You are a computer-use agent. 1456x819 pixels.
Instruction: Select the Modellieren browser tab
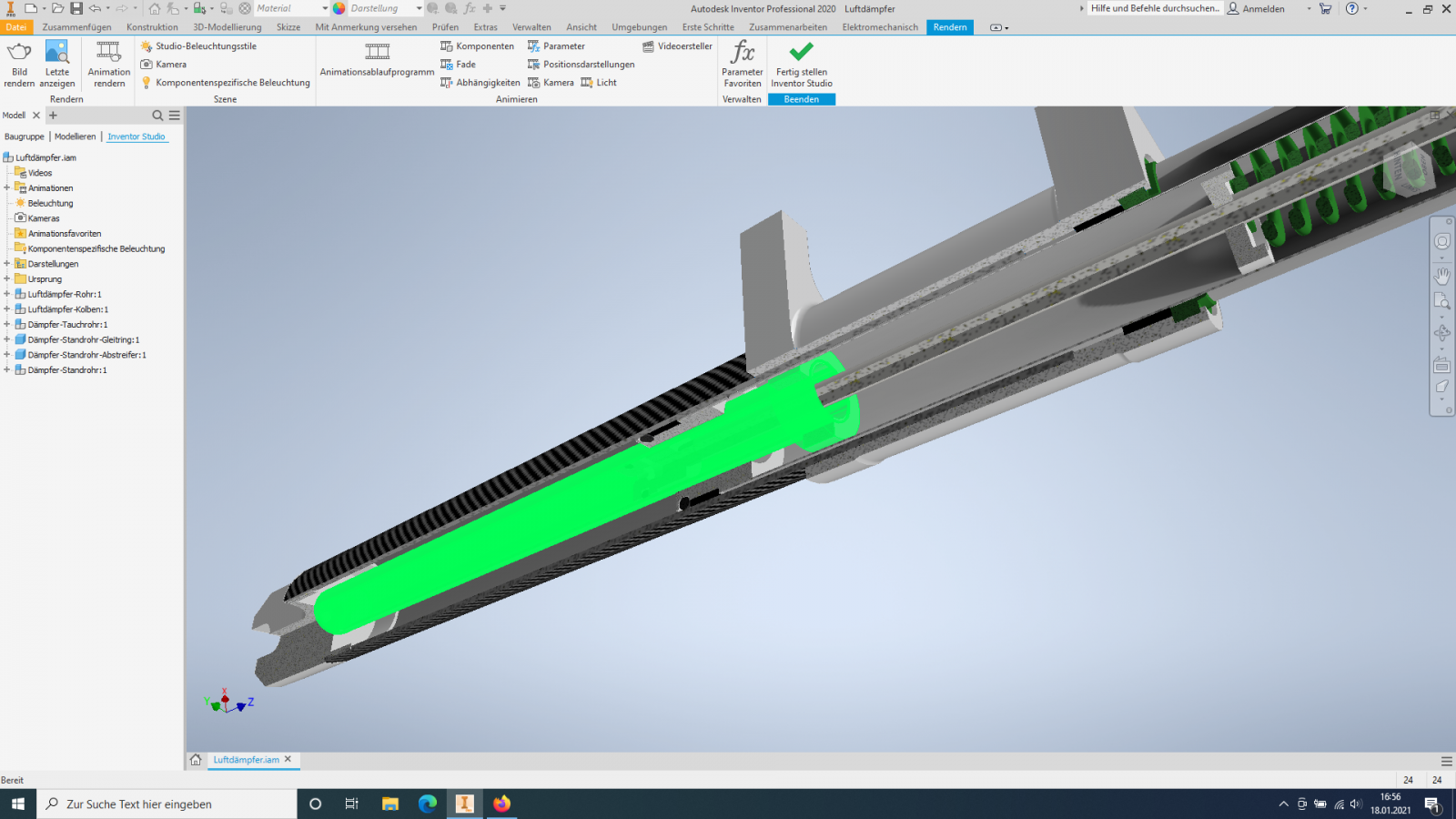click(x=75, y=136)
